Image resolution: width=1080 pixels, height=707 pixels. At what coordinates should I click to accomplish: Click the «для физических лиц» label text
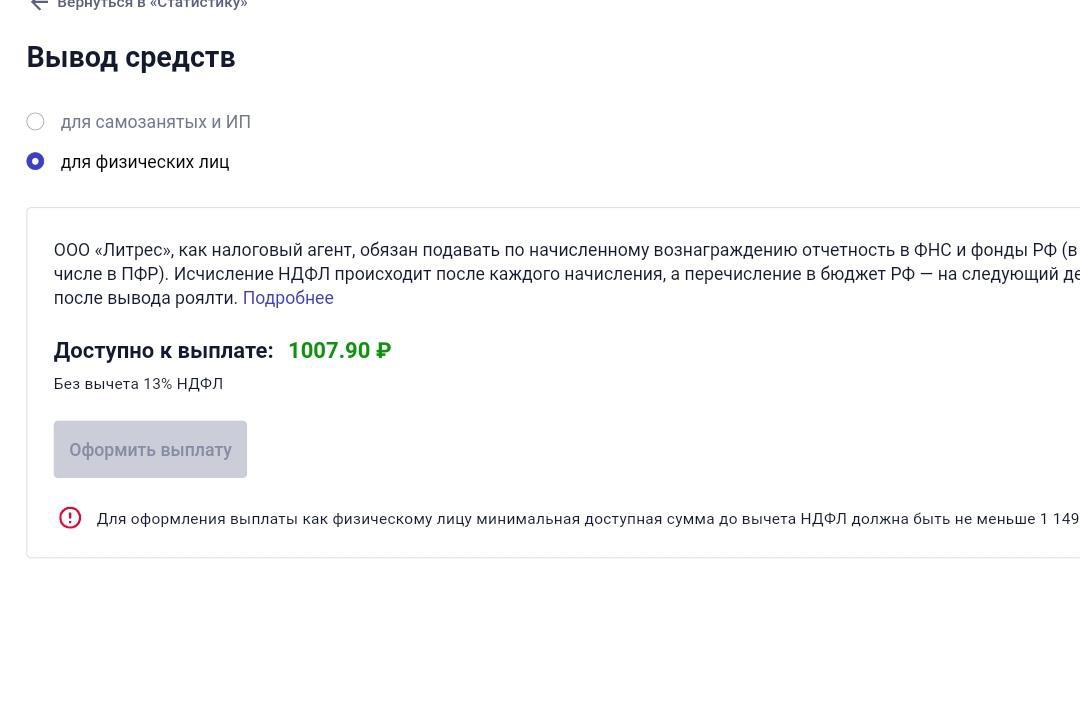click(145, 162)
